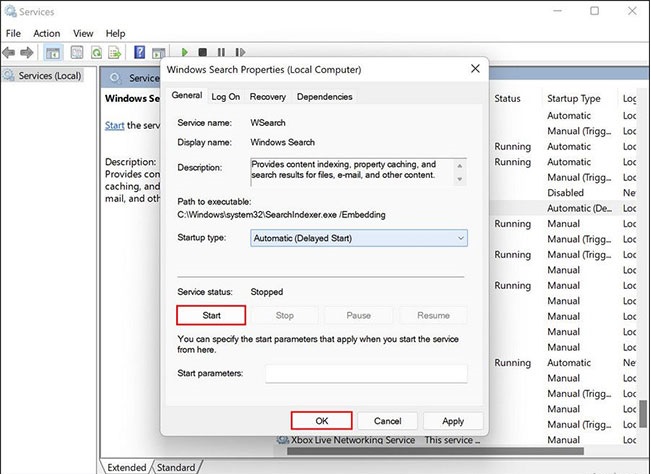Image resolution: width=651 pixels, height=474 pixels.
Task: Click the green Start Service toolbar icon
Action: [185, 52]
